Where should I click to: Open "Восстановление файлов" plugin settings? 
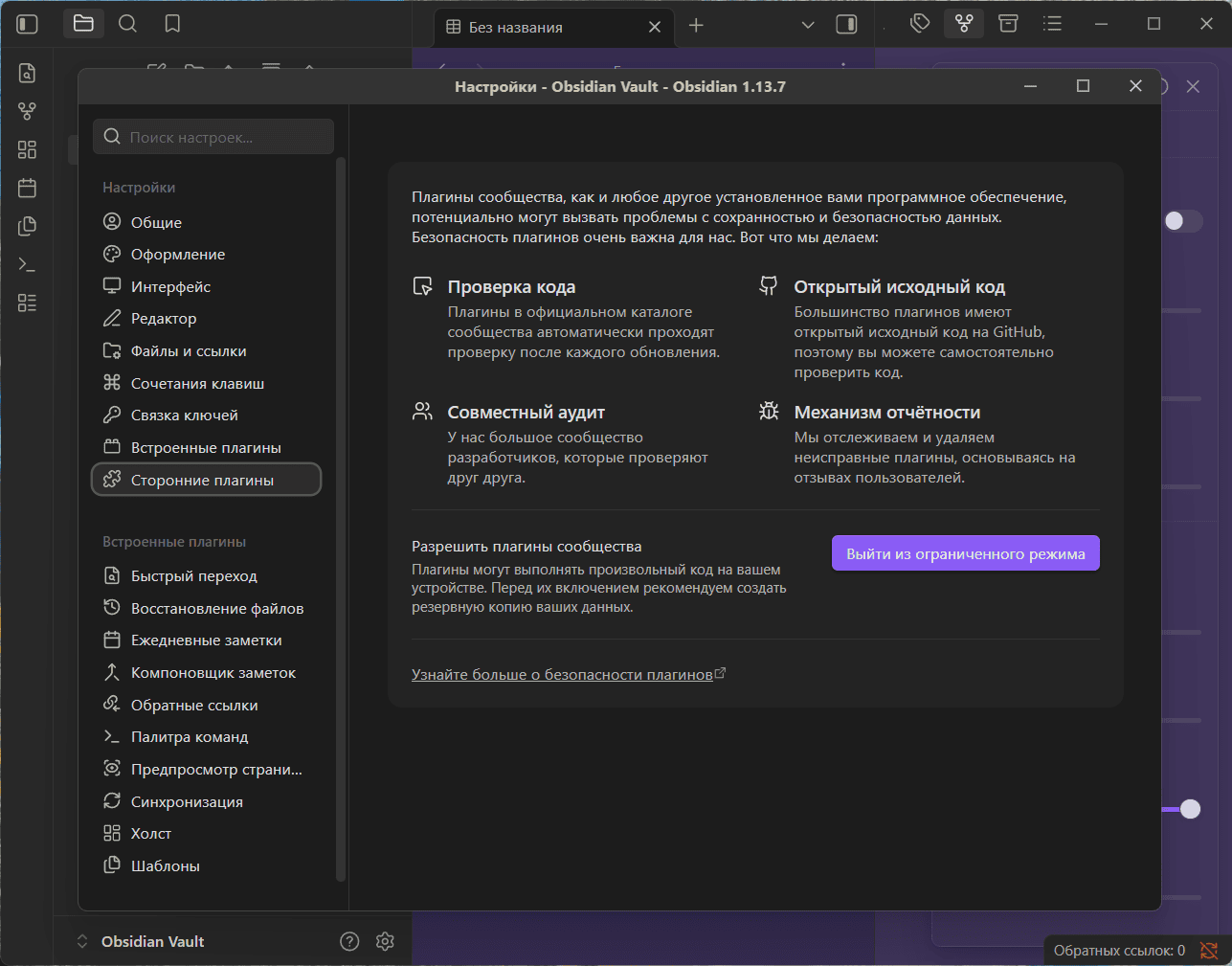click(x=206, y=609)
